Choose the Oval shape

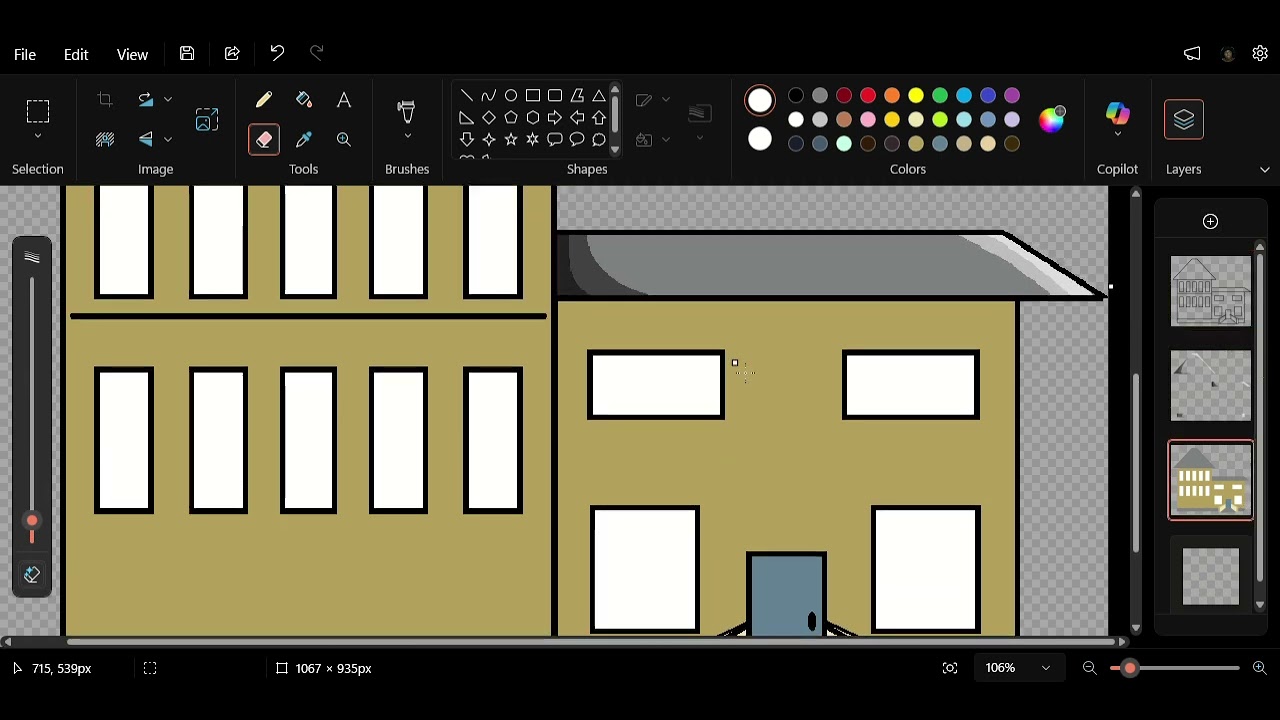coord(511,96)
